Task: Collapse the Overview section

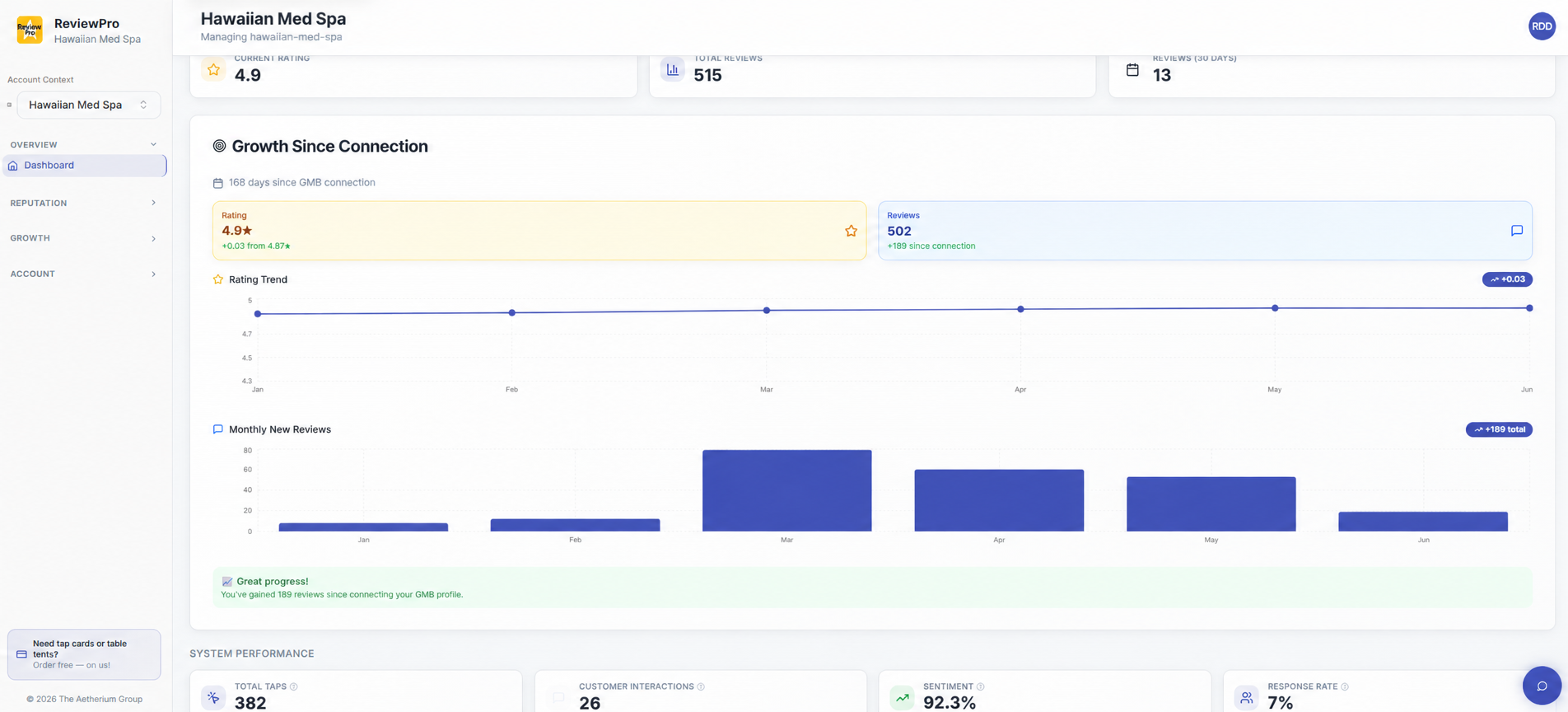Action: pyautogui.click(x=83, y=144)
